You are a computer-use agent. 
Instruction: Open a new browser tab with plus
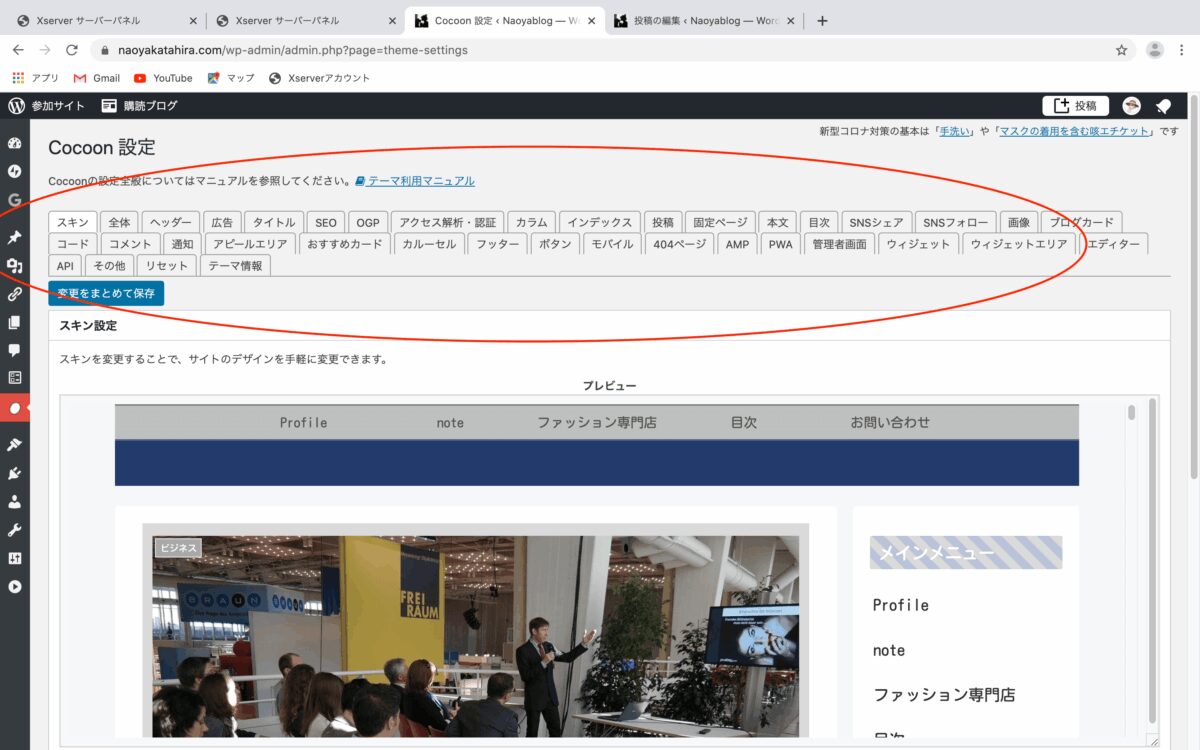822,21
